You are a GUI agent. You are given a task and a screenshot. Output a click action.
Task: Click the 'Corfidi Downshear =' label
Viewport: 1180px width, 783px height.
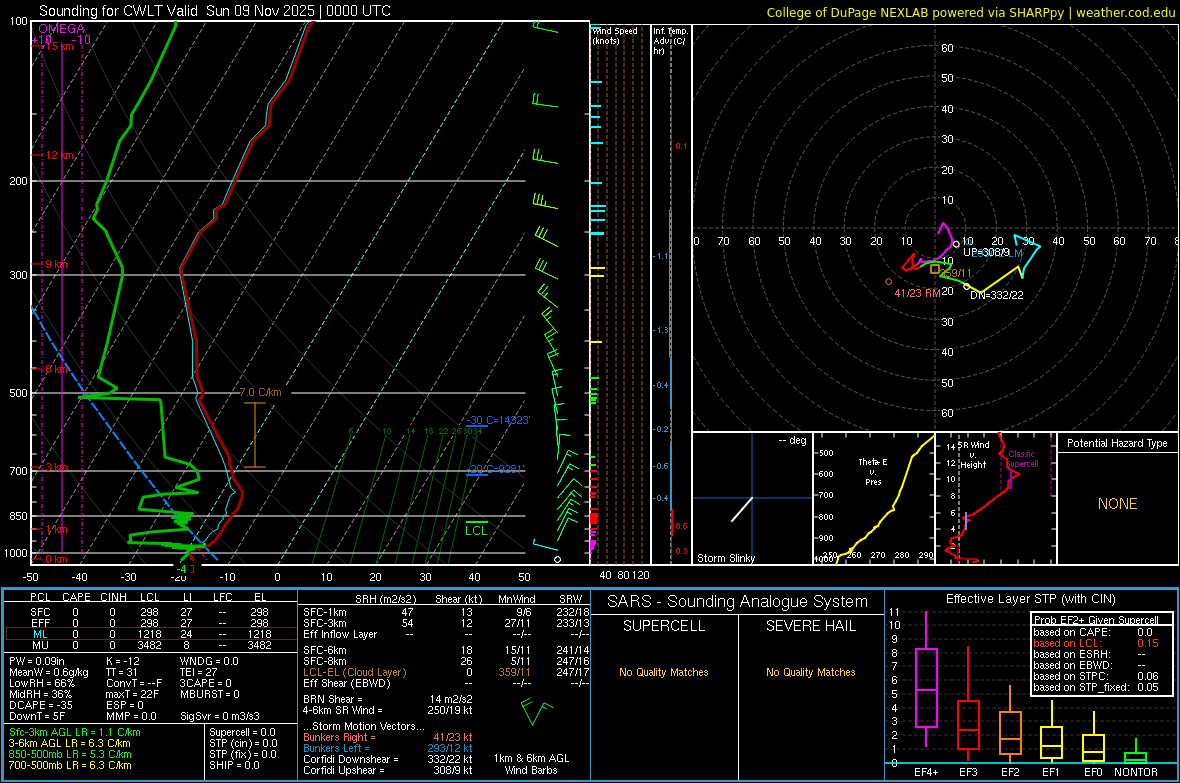coord(351,759)
